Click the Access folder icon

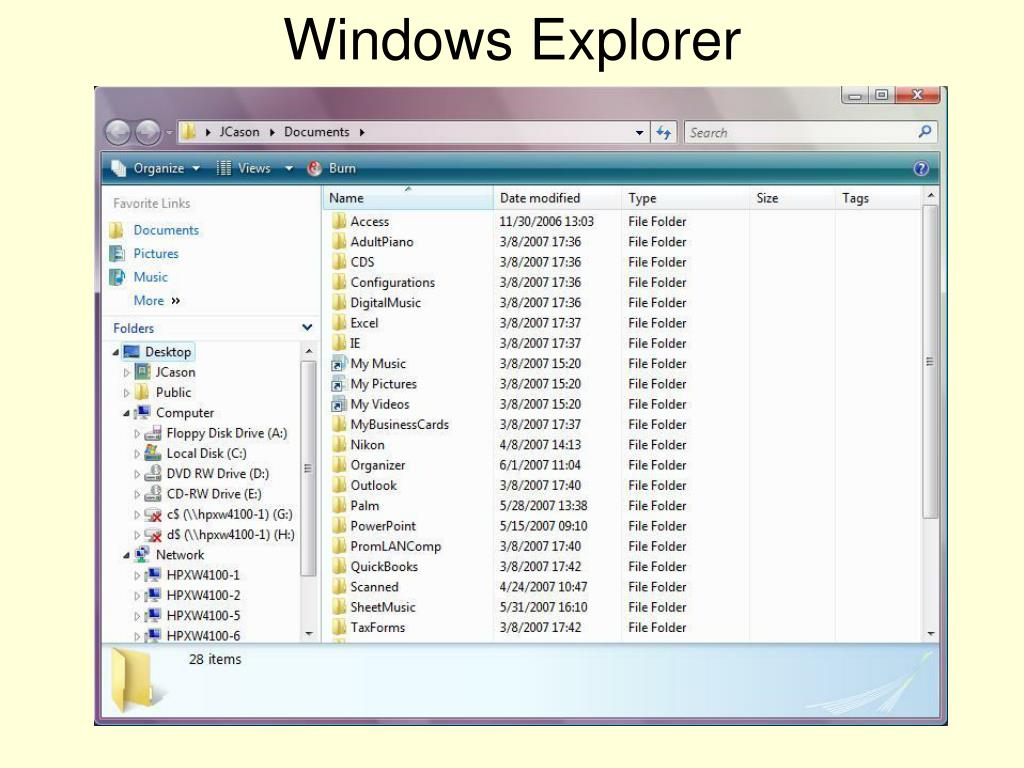click(338, 221)
